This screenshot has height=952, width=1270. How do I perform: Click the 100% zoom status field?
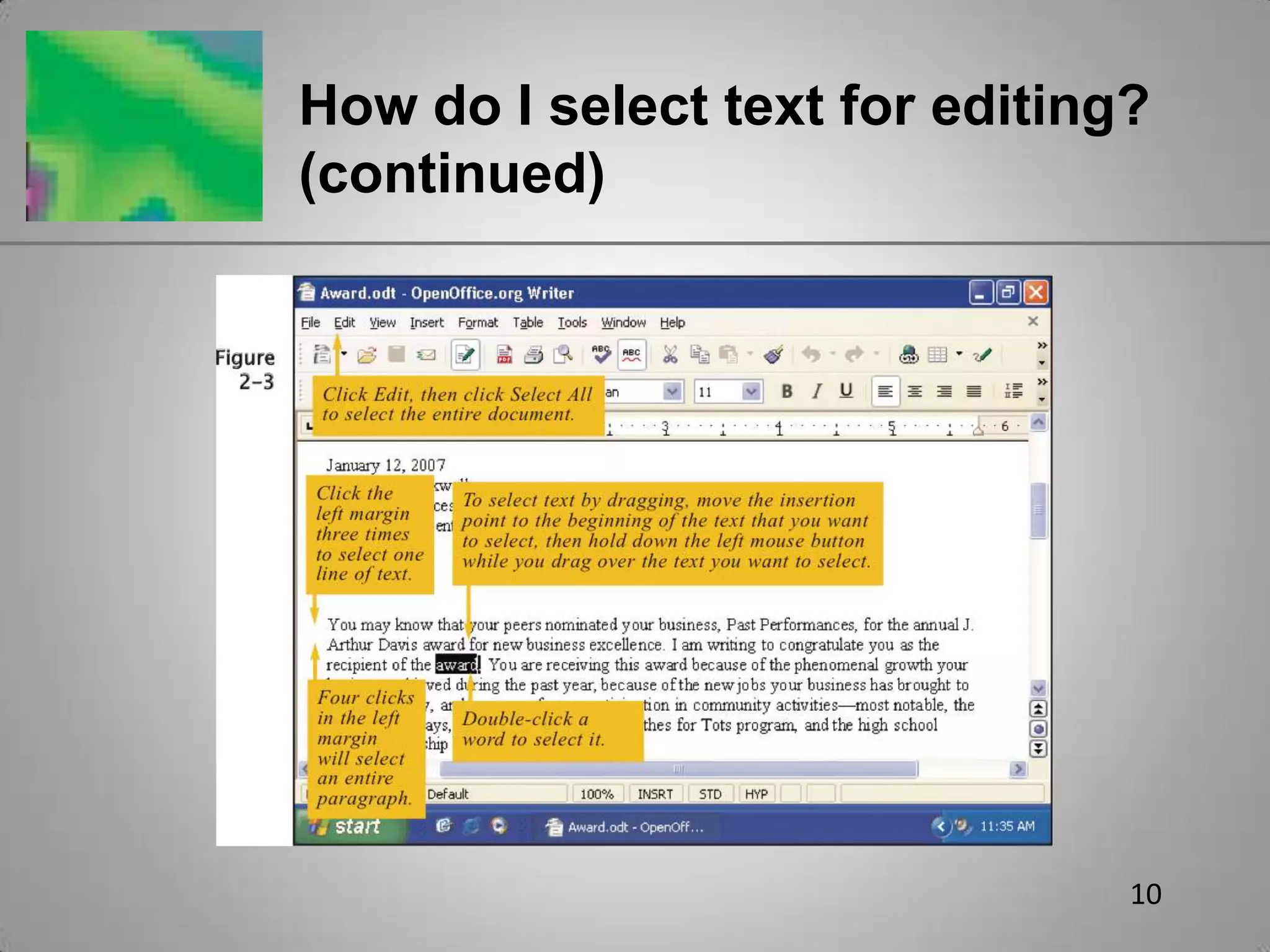[x=597, y=794]
